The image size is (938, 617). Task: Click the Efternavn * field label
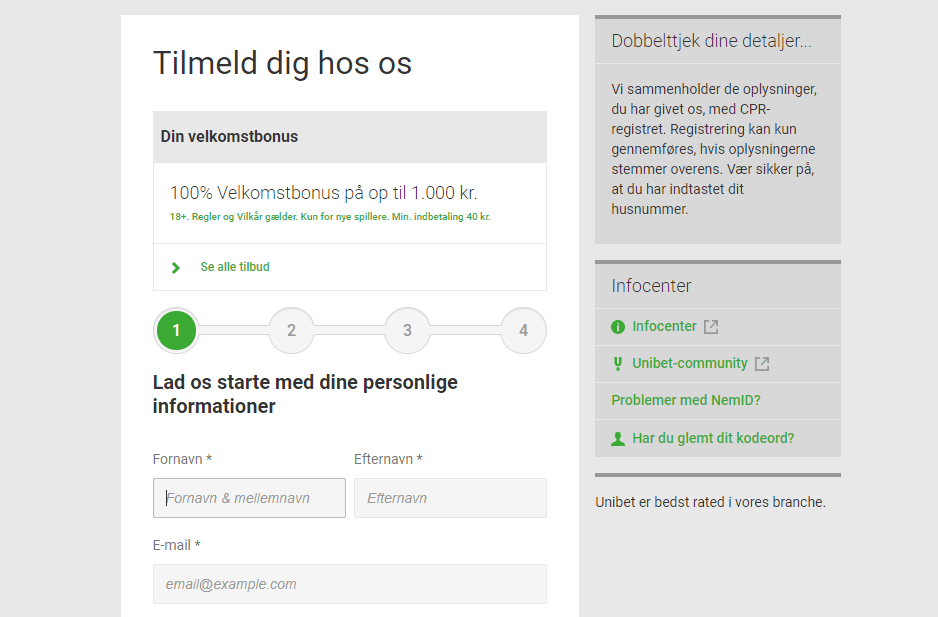pyautogui.click(x=388, y=459)
